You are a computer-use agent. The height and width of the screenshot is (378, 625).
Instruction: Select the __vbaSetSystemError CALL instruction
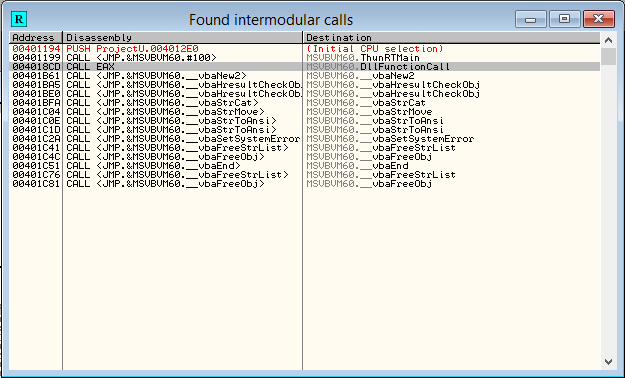pyautogui.click(x=183, y=138)
